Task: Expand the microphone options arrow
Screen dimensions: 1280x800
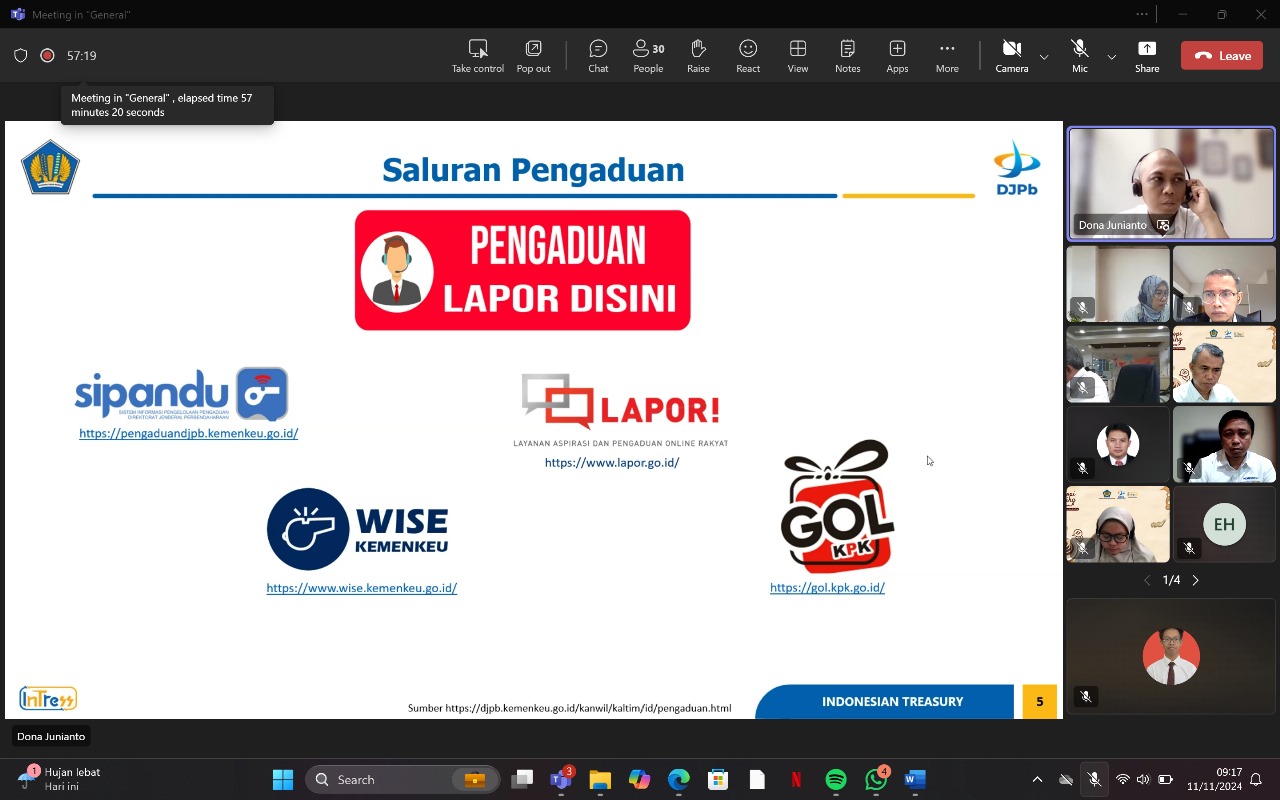Action: tap(1111, 57)
